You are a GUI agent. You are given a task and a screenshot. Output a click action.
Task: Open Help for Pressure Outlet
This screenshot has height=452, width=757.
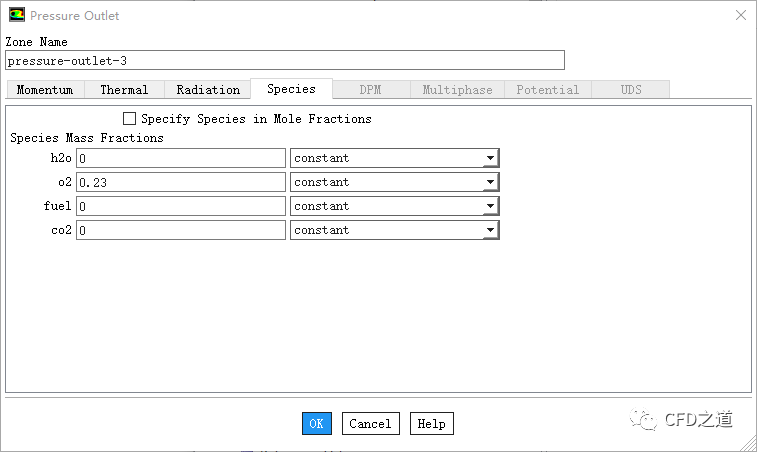[x=432, y=424]
